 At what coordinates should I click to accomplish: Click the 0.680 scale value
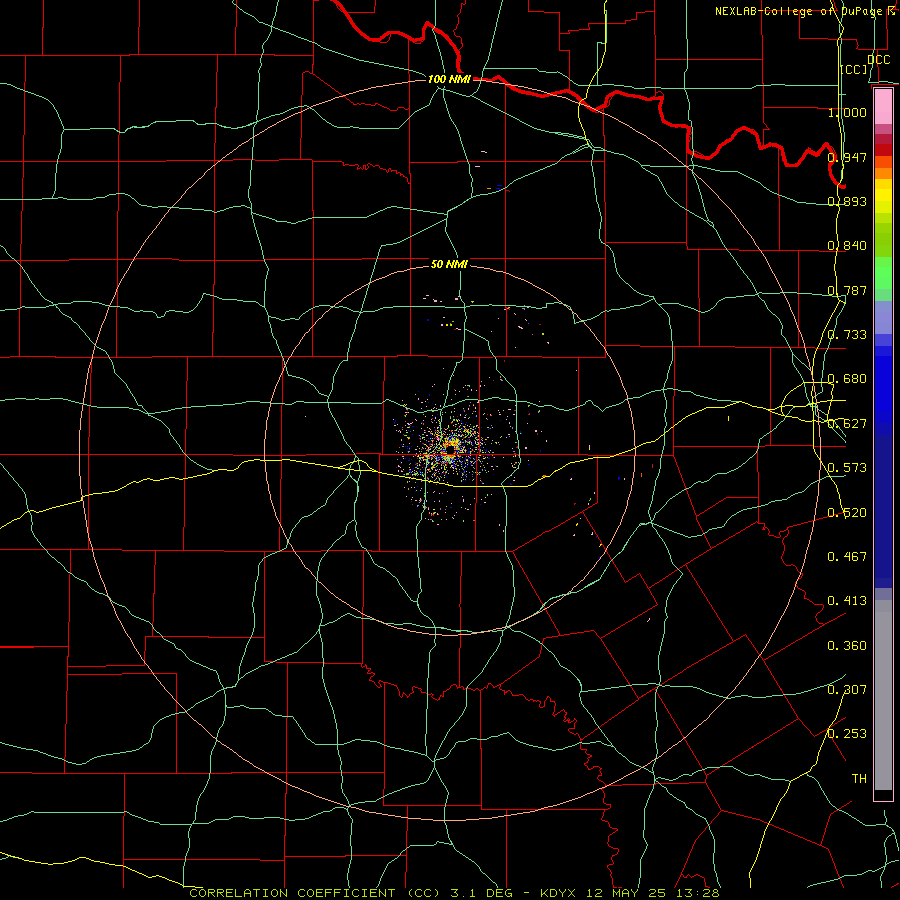click(x=847, y=379)
